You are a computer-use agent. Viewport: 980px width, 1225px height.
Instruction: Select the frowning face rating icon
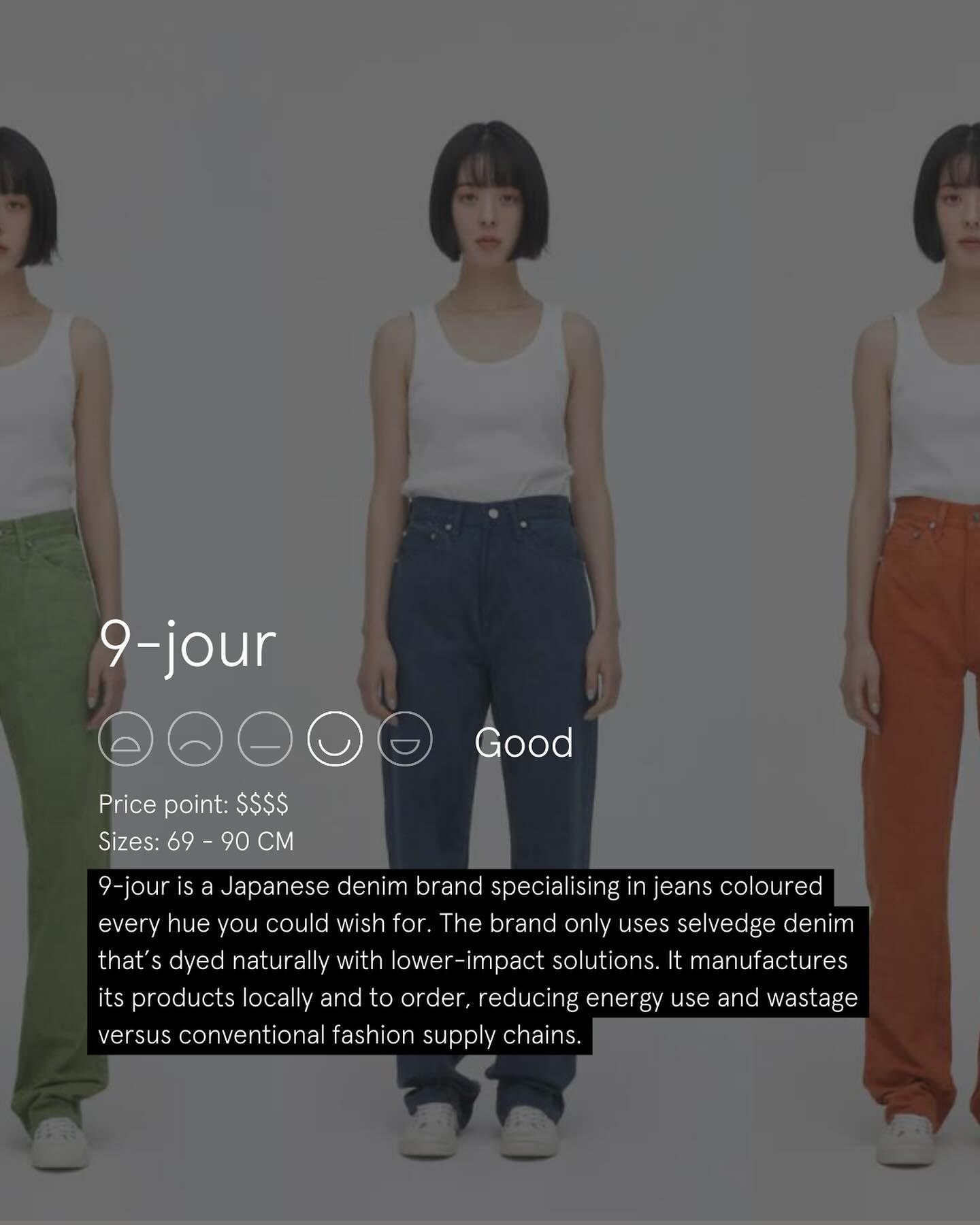[x=195, y=738]
